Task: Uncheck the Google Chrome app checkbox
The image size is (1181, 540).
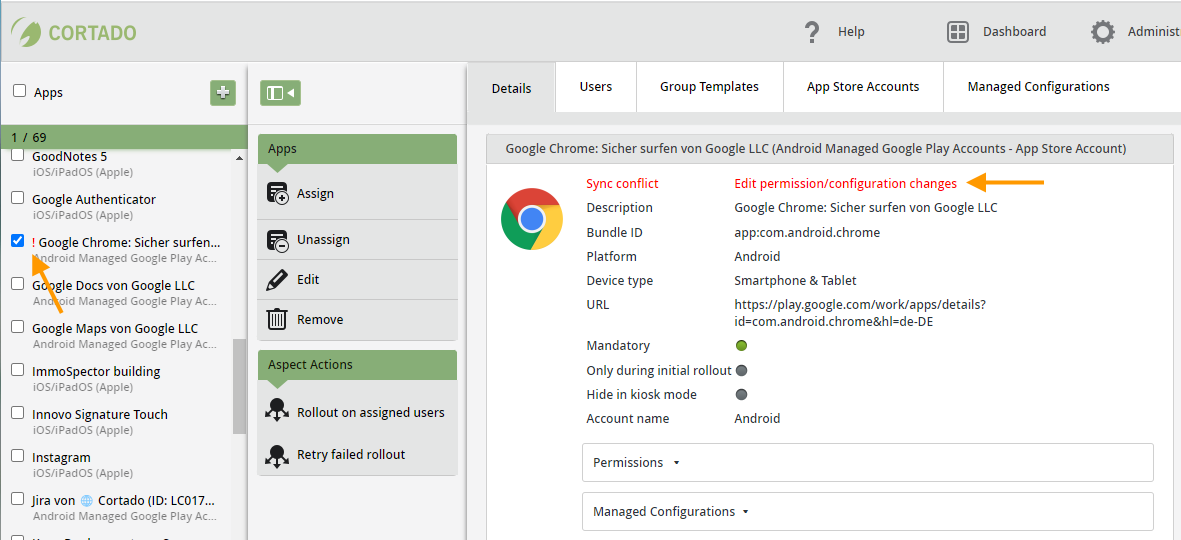Action: 18,241
